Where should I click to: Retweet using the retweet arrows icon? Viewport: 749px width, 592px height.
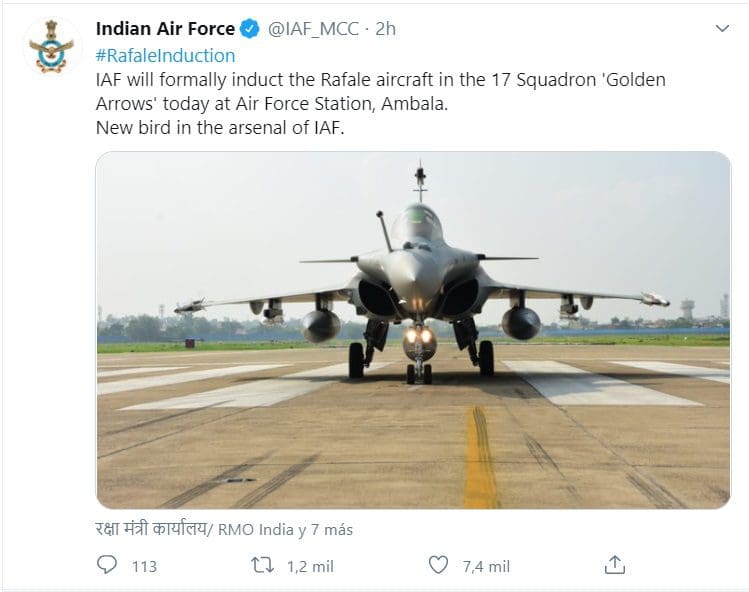pos(263,565)
